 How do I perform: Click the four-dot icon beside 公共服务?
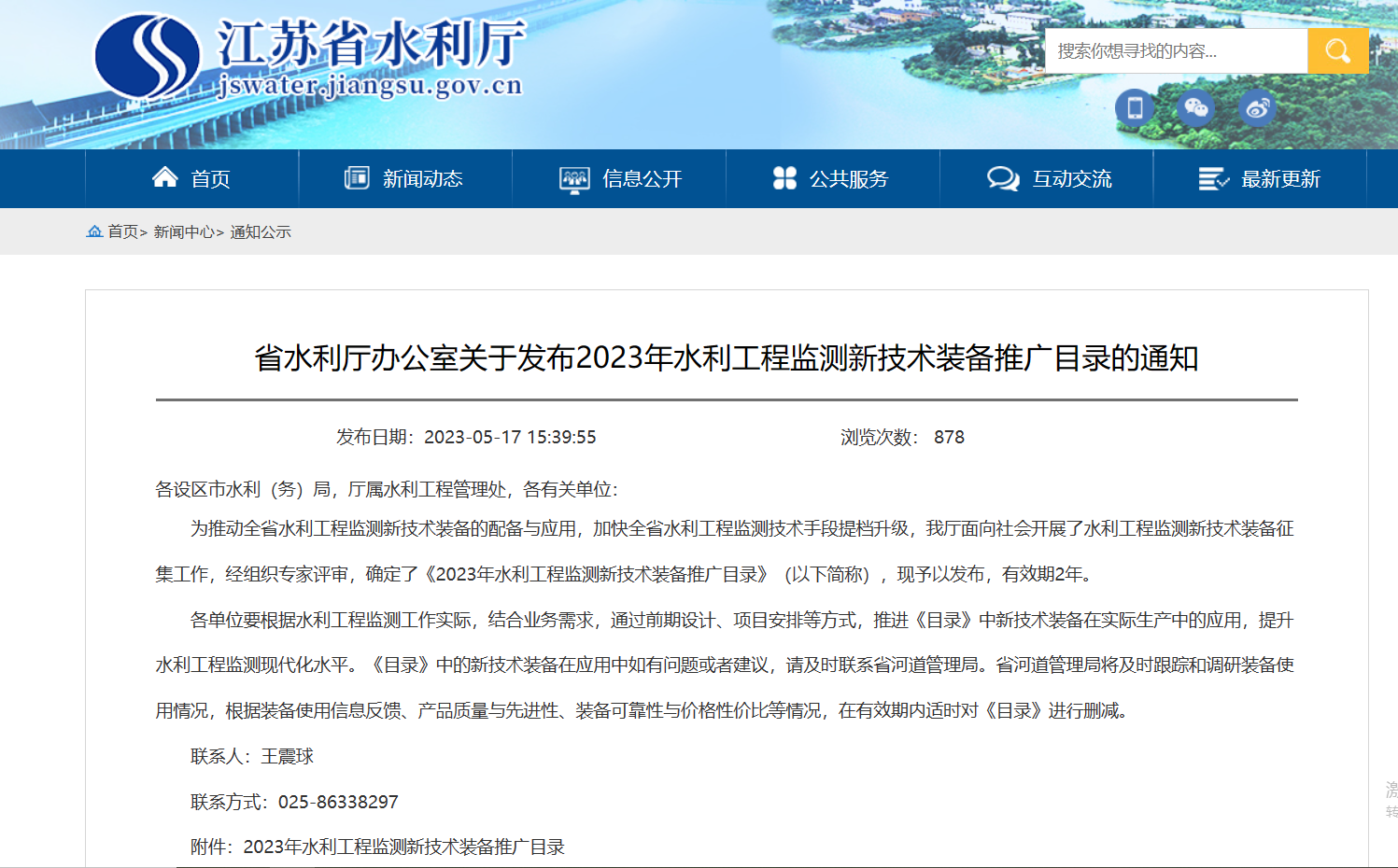point(784,177)
